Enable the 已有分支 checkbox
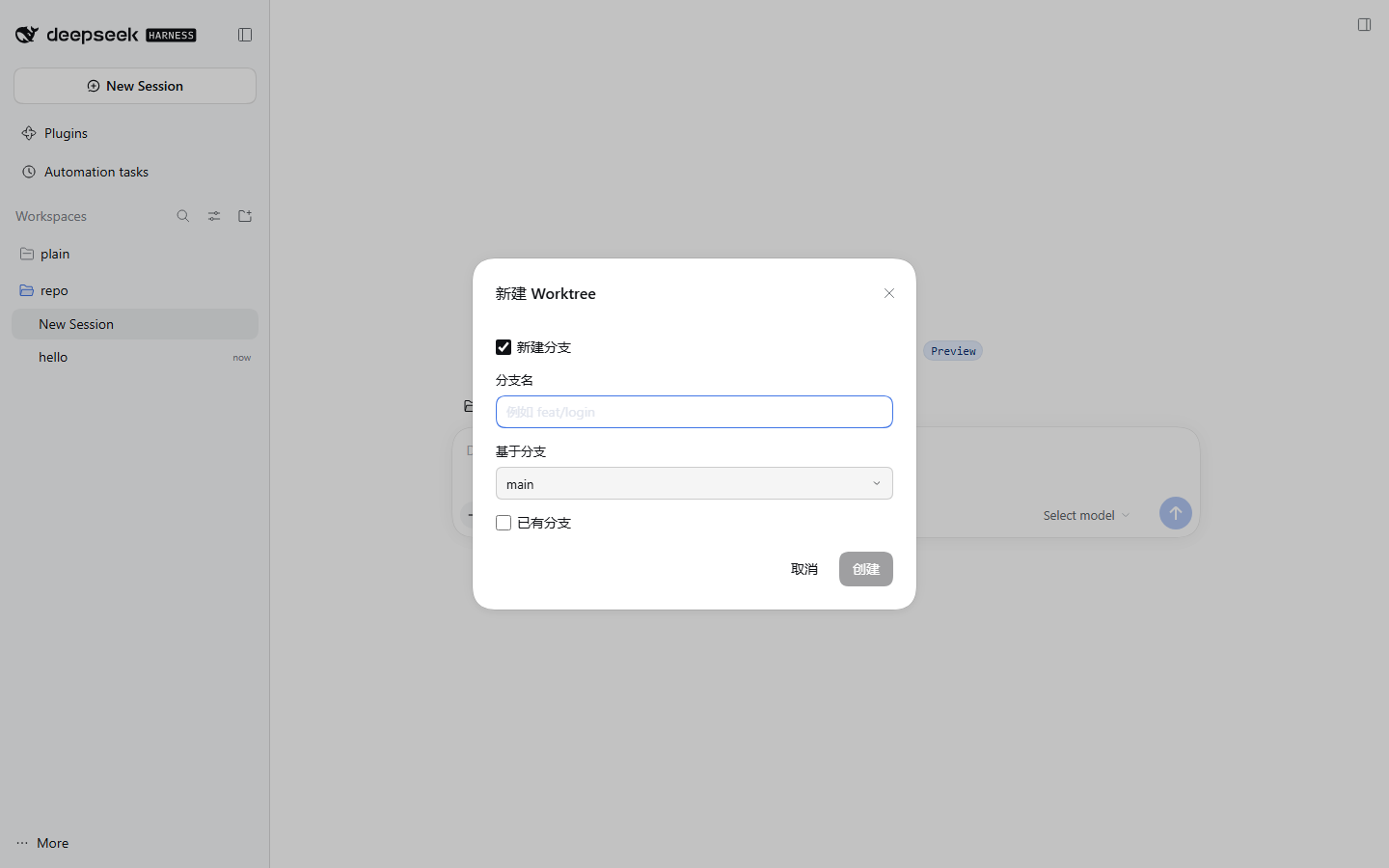This screenshot has width=1389, height=868. point(504,523)
